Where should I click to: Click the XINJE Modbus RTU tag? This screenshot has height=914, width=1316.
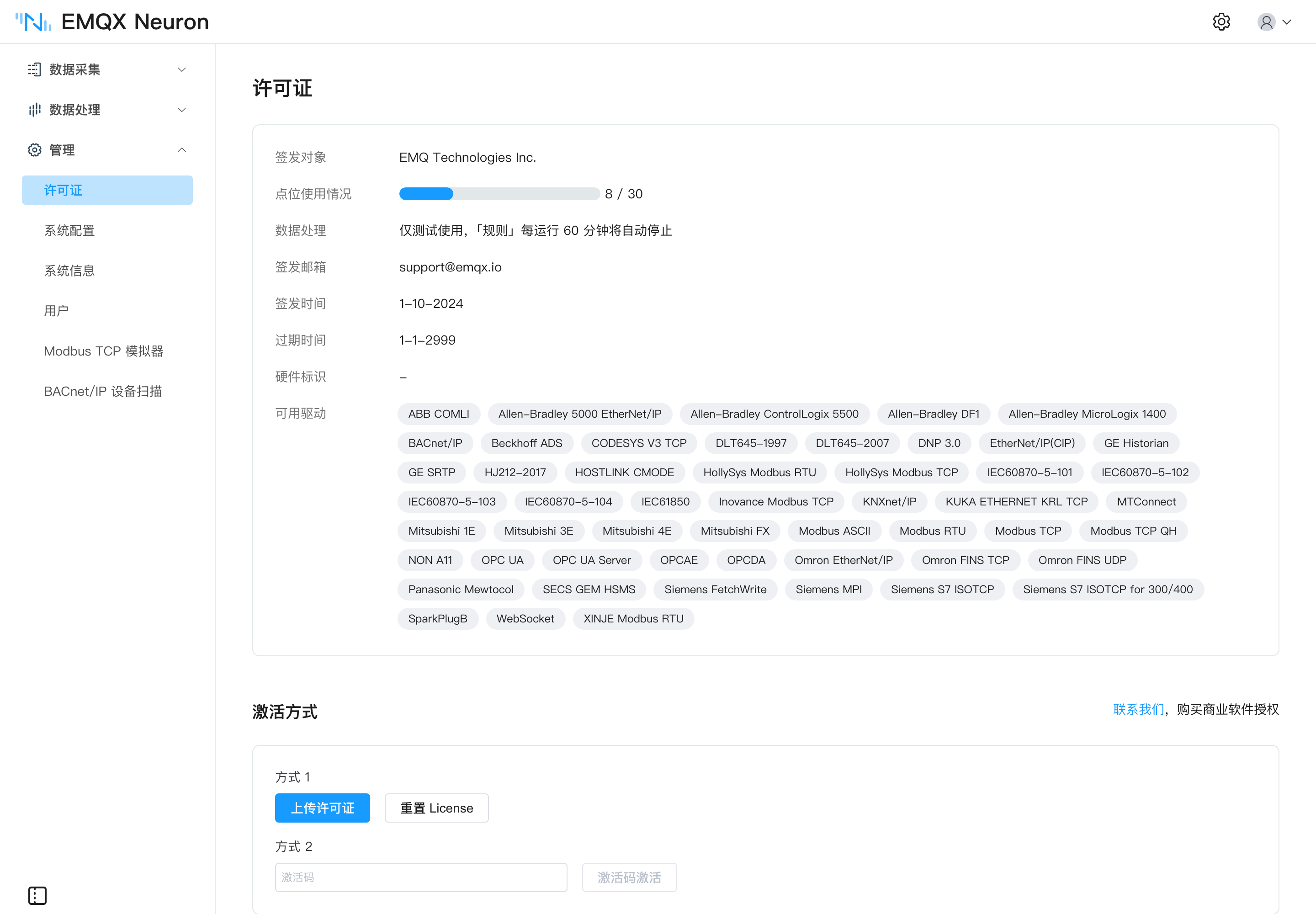click(633, 618)
